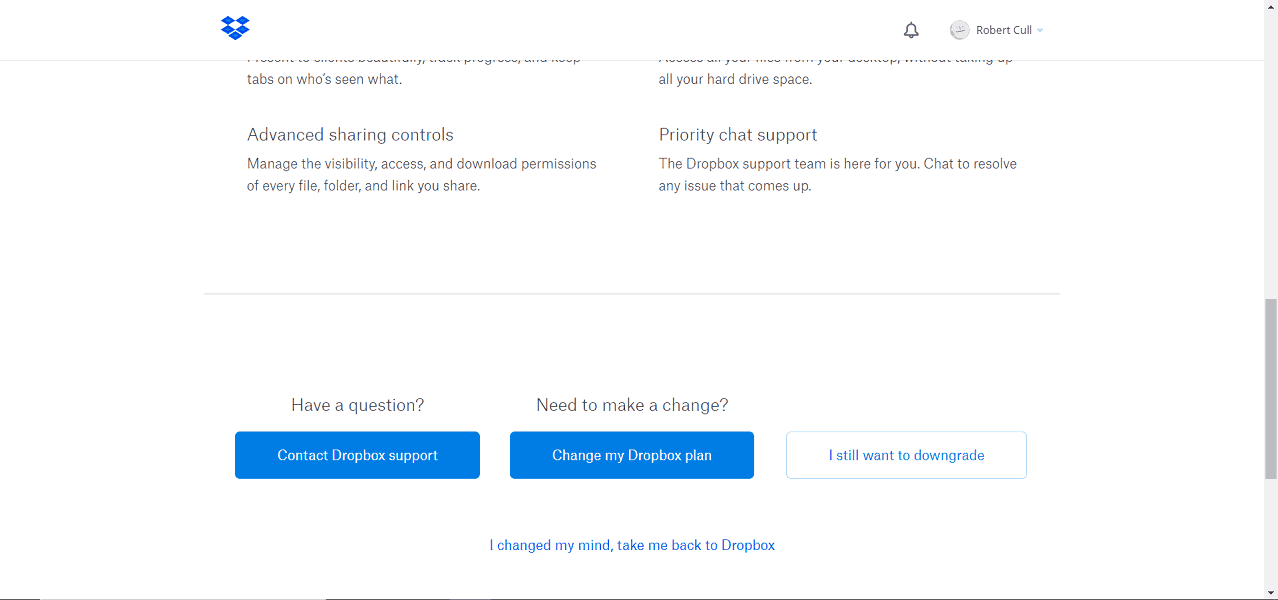The width and height of the screenshot is (1278, 600).
Task: Click the scrollbar down arrow
Action: pos(1270,591)
